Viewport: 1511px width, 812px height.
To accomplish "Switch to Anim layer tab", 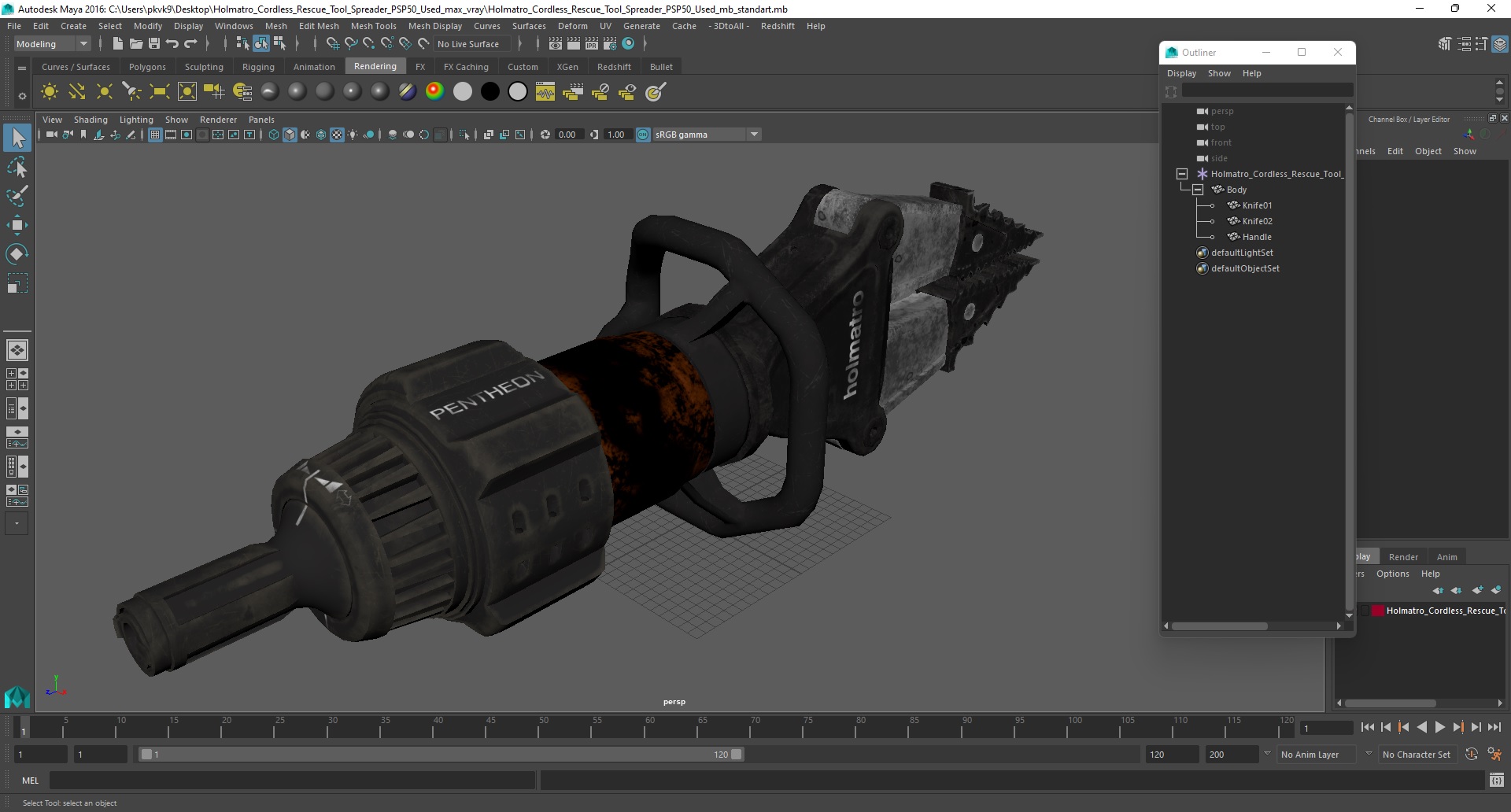I will pyautogui.click(x=1446, y=557).
